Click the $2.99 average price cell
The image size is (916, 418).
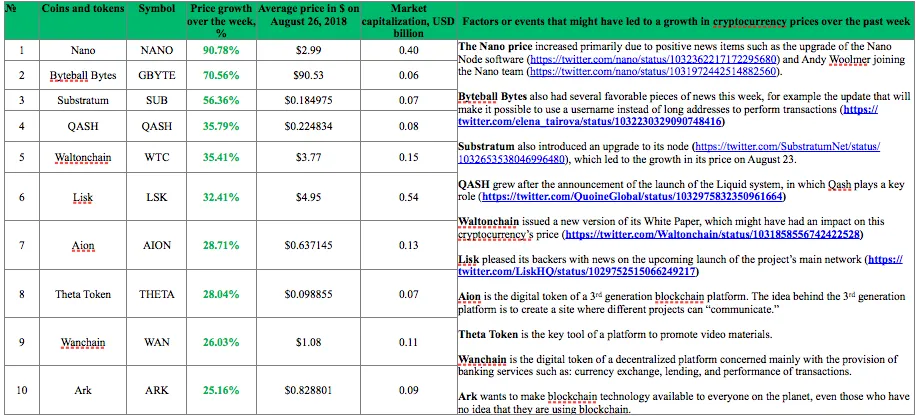point(308,50)
